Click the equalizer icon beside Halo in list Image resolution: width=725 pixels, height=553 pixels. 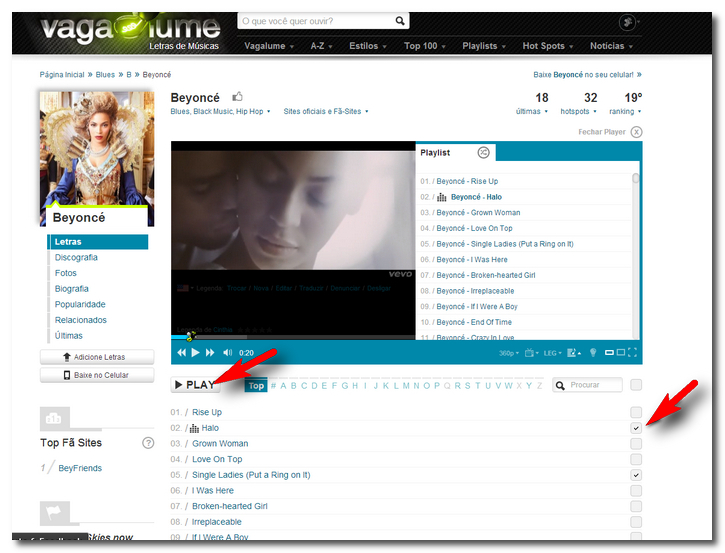coord(195,428)
